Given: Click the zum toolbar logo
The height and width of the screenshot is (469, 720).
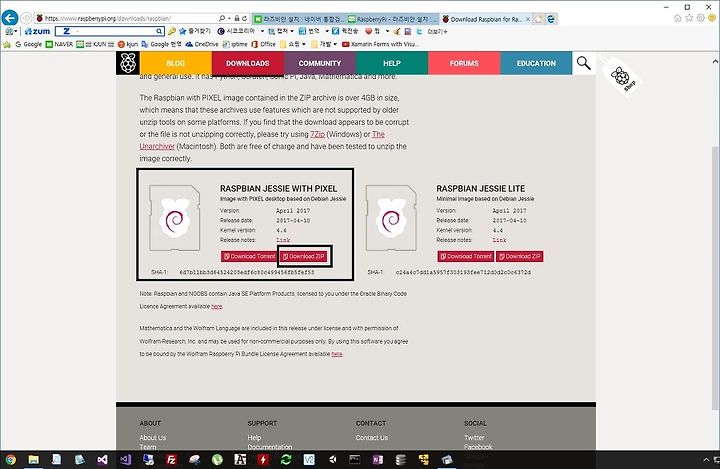Looking at the screenshot, I should click(37, 31).
